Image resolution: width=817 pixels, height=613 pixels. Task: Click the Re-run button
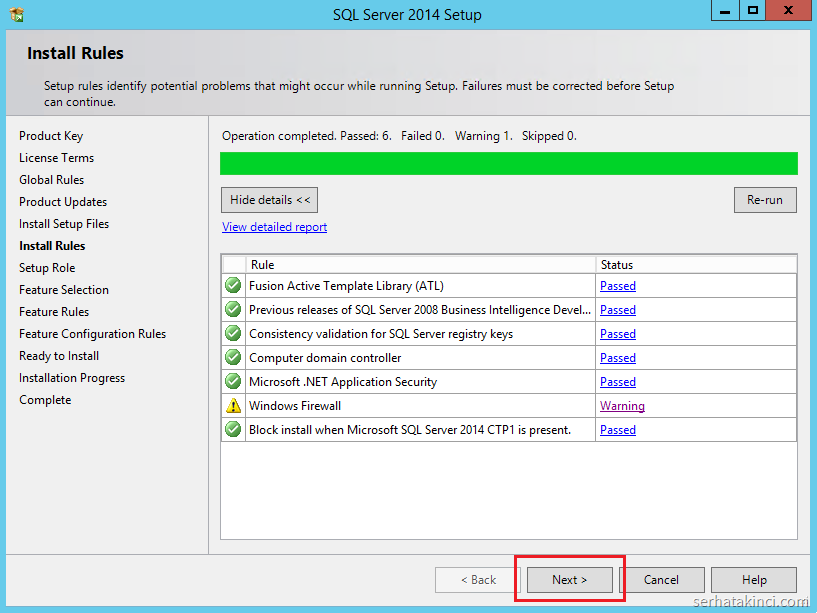pos(765,200)
